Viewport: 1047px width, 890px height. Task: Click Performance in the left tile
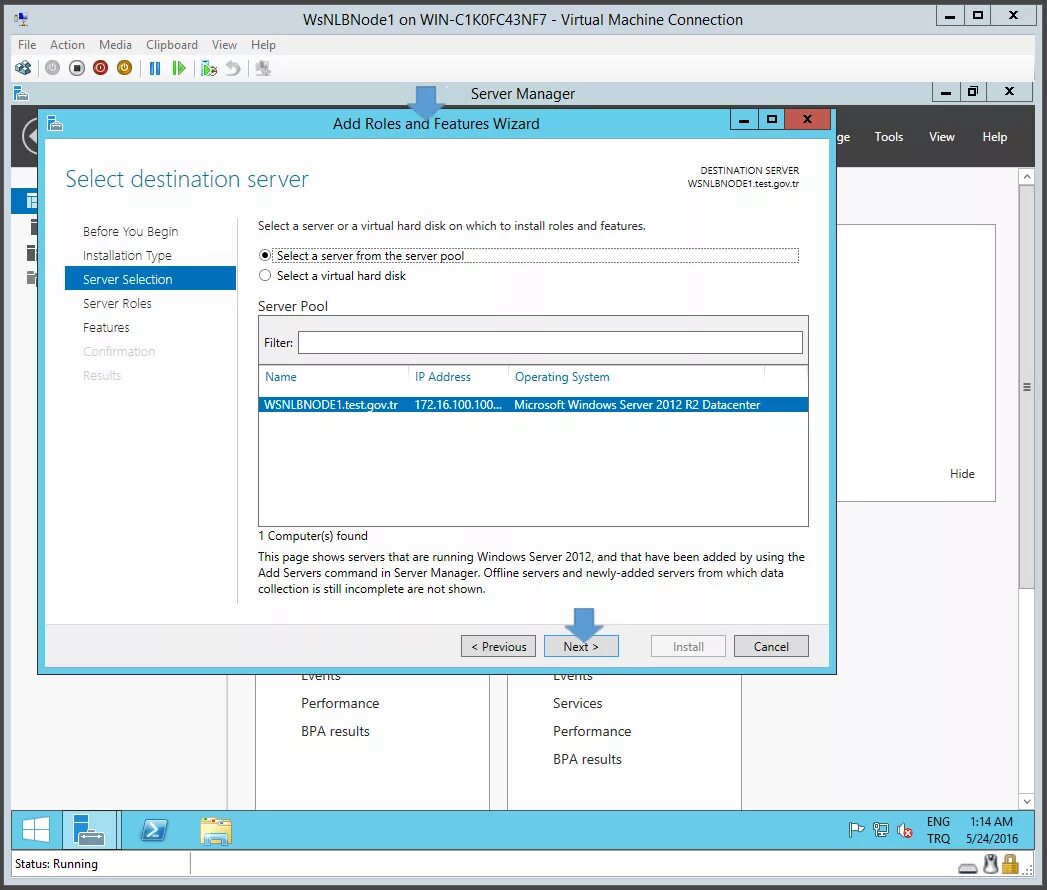(x=340, y=703)
